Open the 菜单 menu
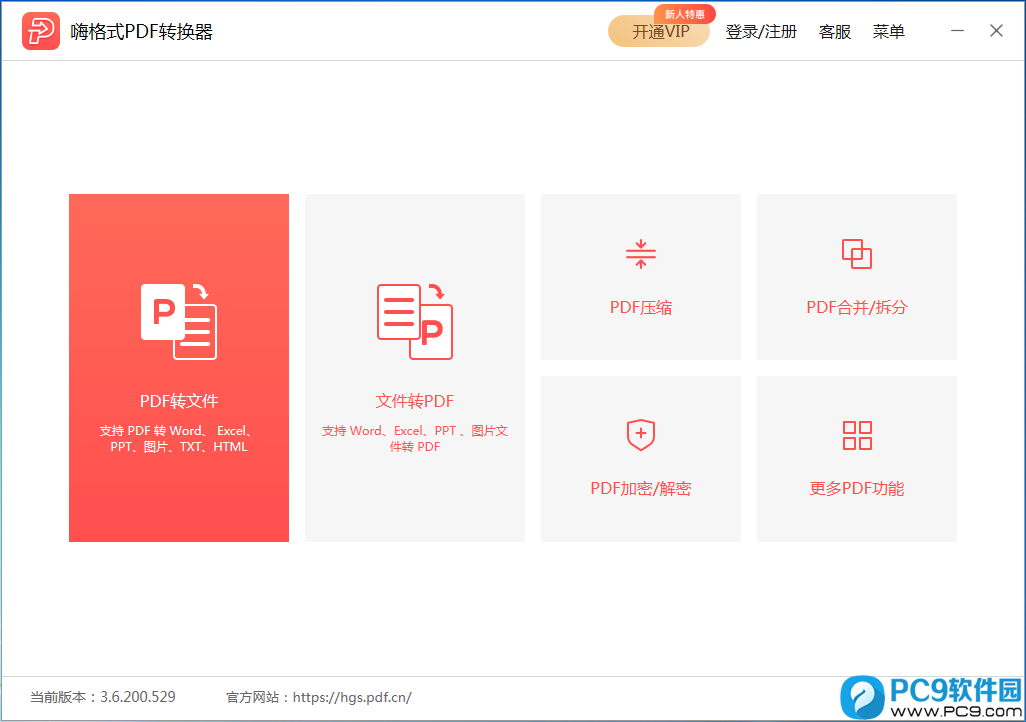 click(888, 31)
